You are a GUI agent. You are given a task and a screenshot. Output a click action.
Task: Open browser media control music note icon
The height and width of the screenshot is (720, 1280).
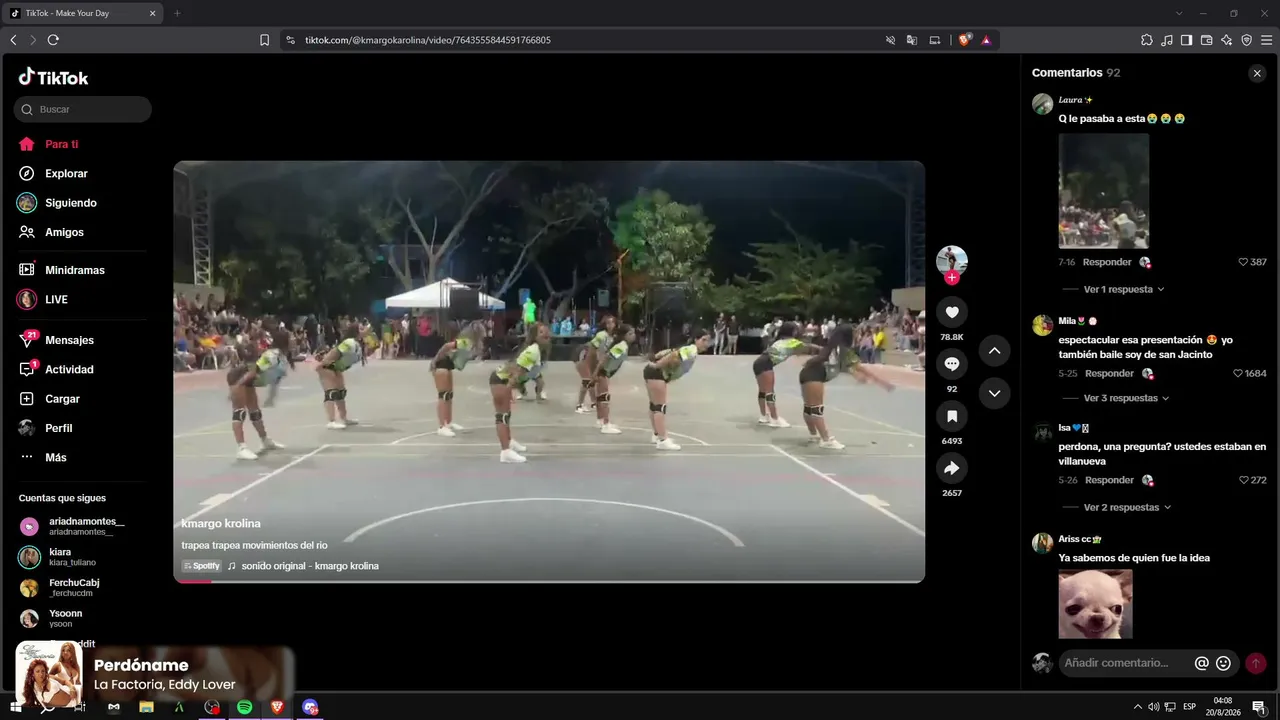coord(1167,40)
